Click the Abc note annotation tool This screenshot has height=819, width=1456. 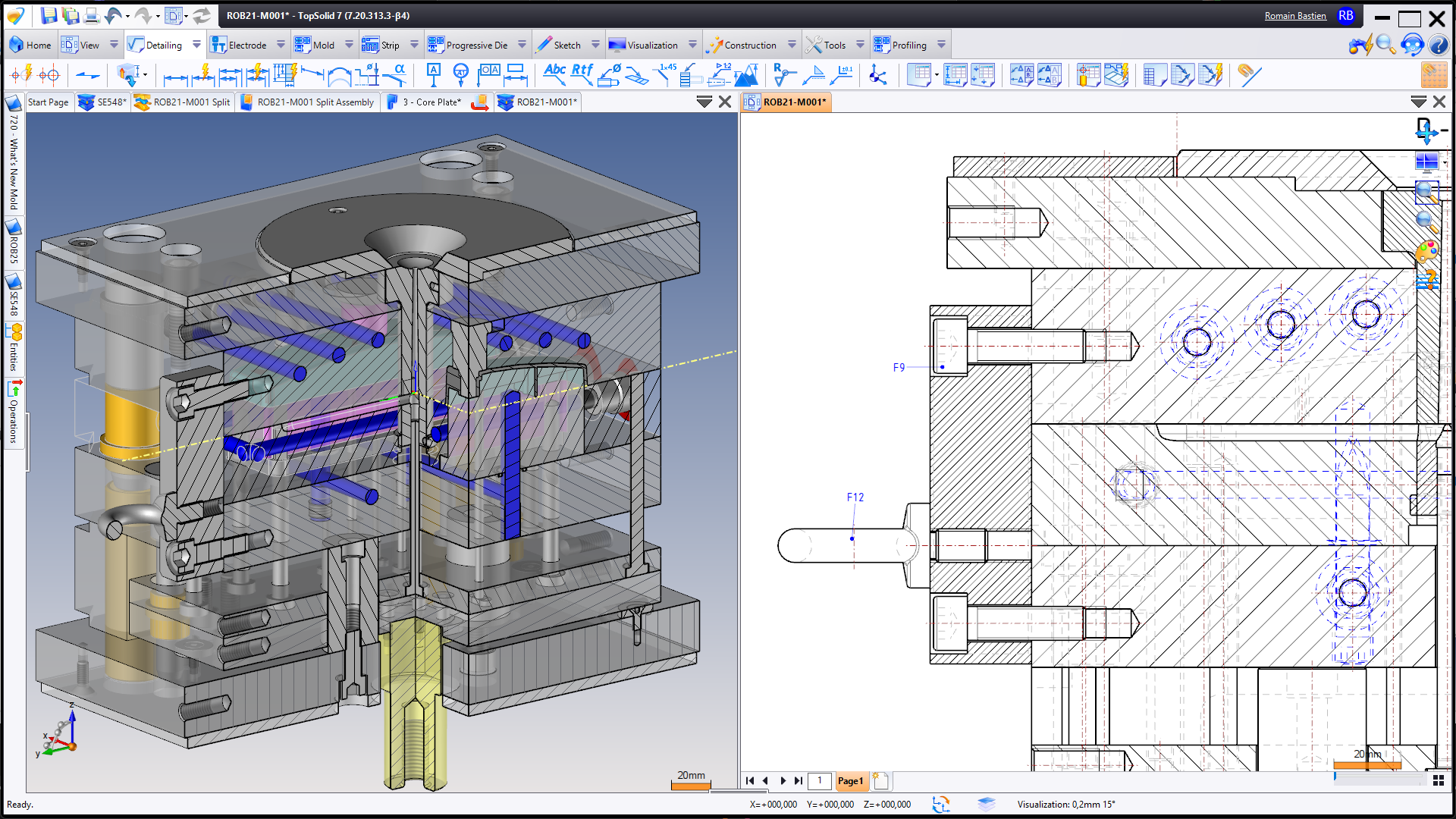[x=554, y=73]
